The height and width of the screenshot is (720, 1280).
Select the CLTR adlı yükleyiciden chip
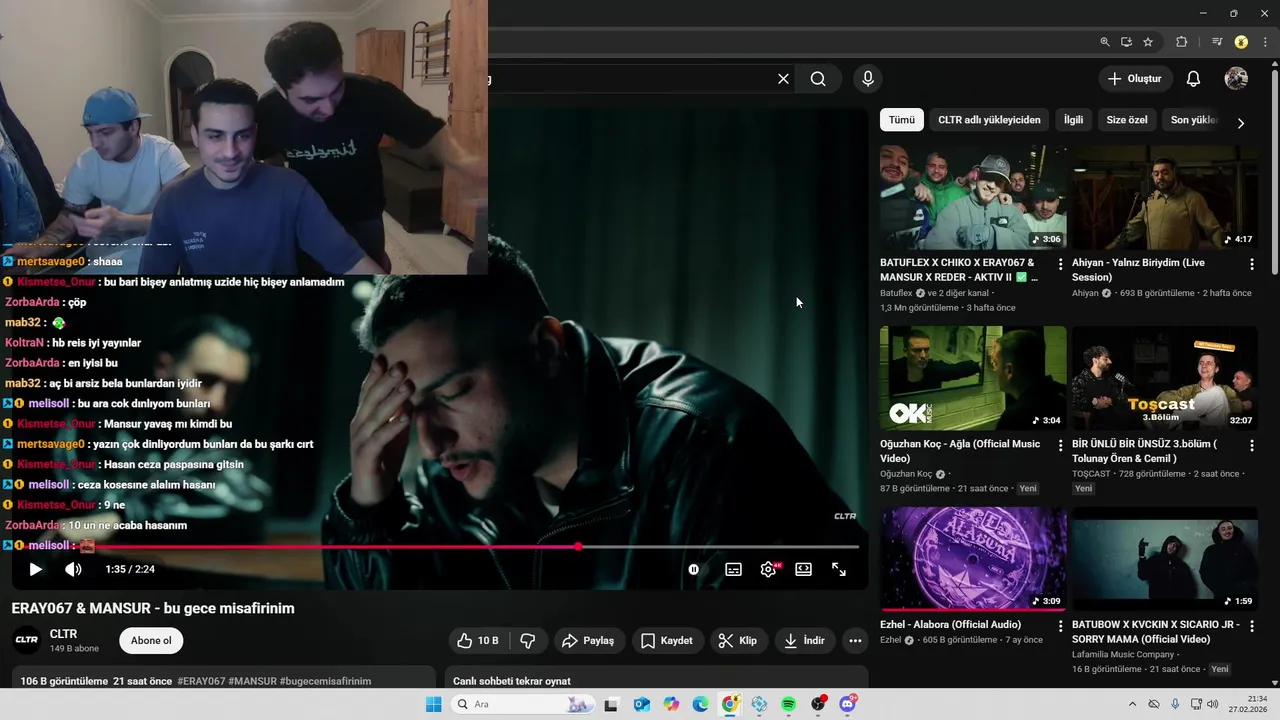989,120
